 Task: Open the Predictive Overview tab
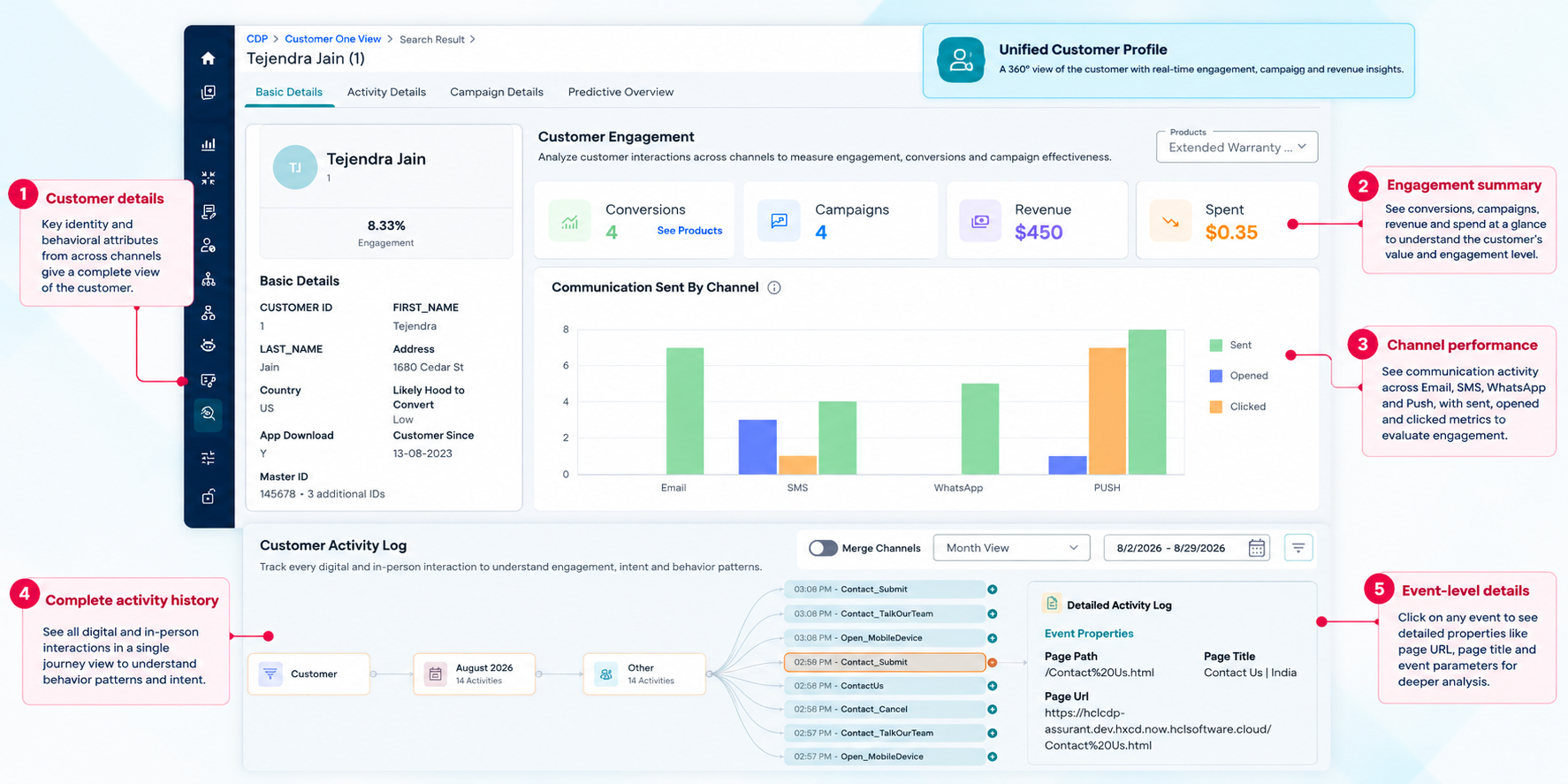620,92
